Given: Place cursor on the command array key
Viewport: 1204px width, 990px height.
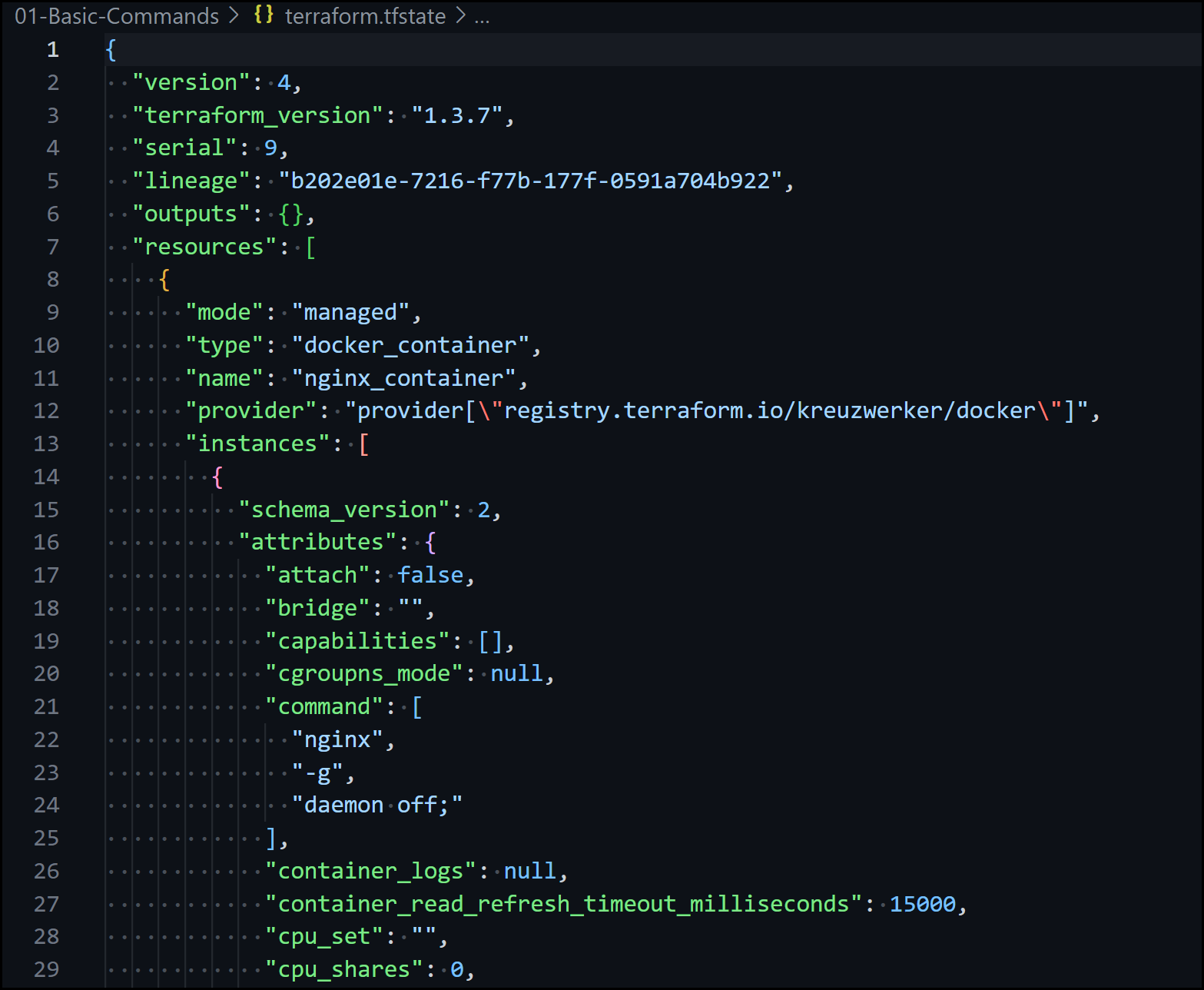Looking at the screenshot, I should point(324,706).
